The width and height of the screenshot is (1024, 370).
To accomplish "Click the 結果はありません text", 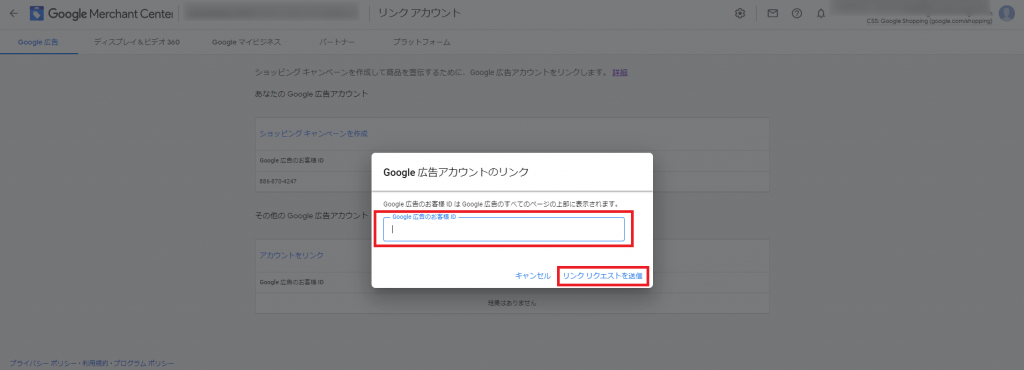I will click(x=512, y=303).
